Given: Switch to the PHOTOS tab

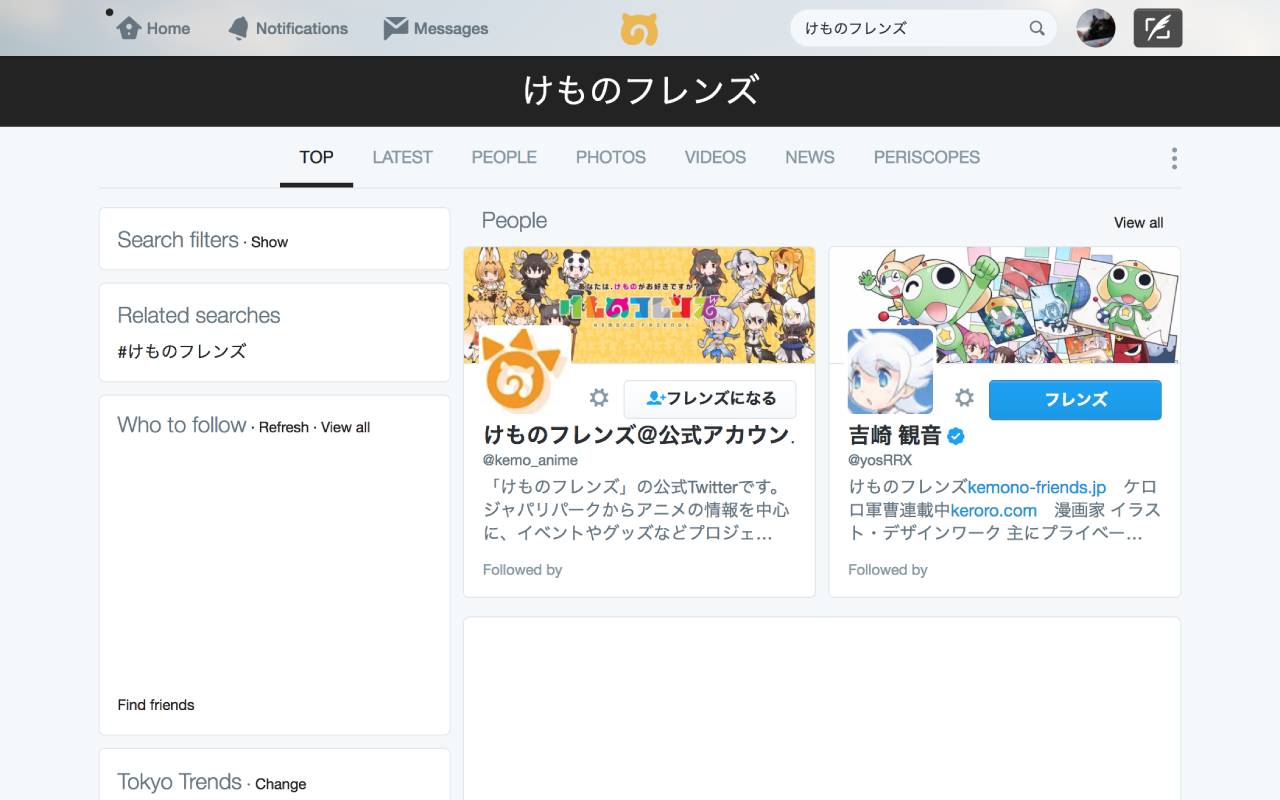Looking at the screenshot, I should tap(611, 157).
